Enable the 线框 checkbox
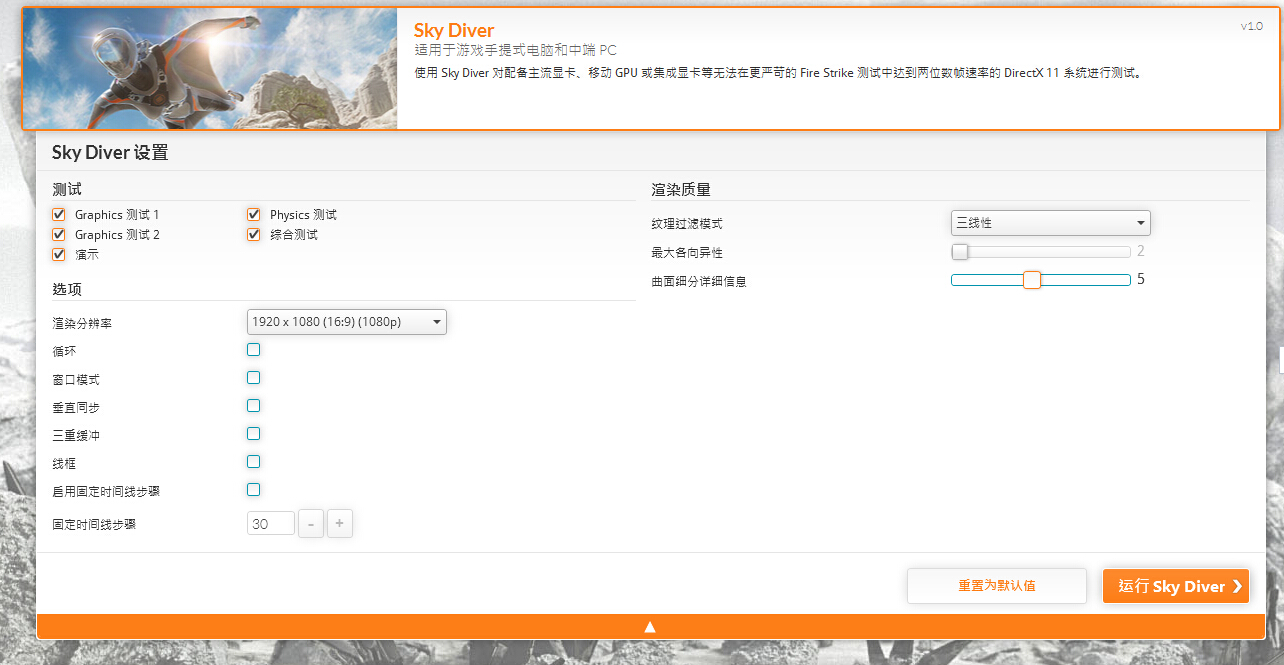The height and width of the screenshot is (665, 1284). 254,462
